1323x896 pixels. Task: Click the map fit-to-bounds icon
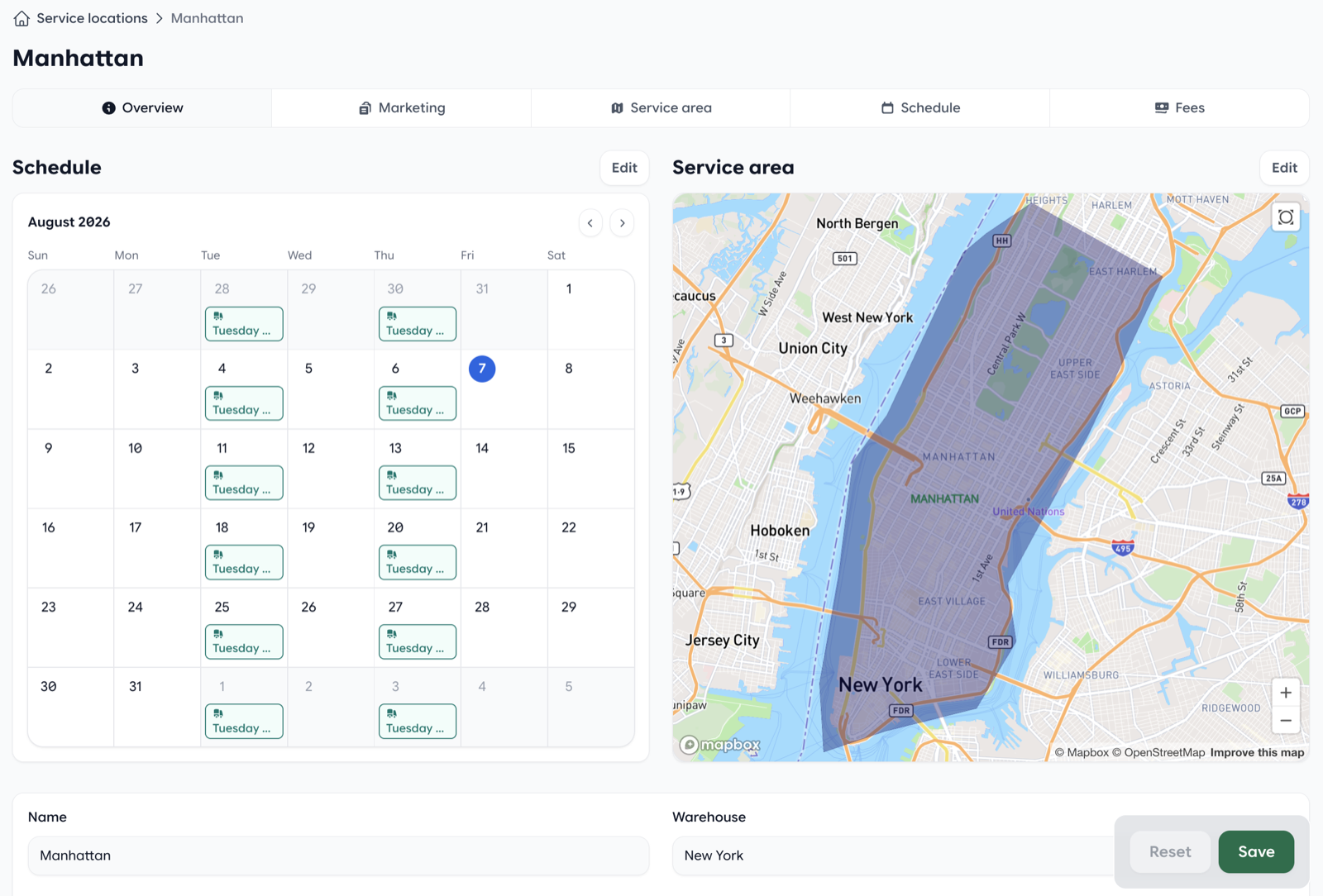[x=1286, y=217]
